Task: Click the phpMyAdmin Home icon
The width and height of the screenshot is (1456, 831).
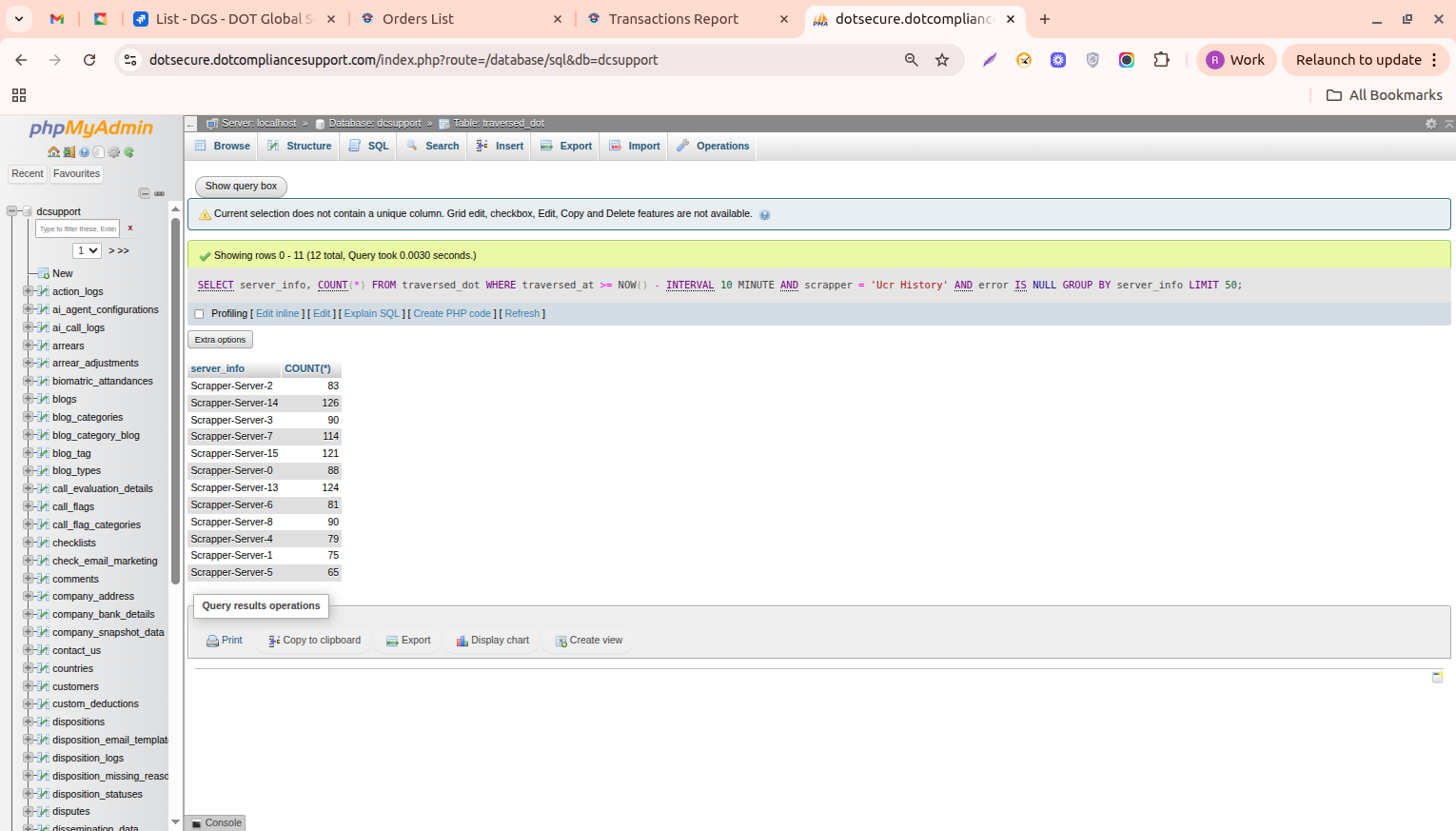Action: pos(53,152)
